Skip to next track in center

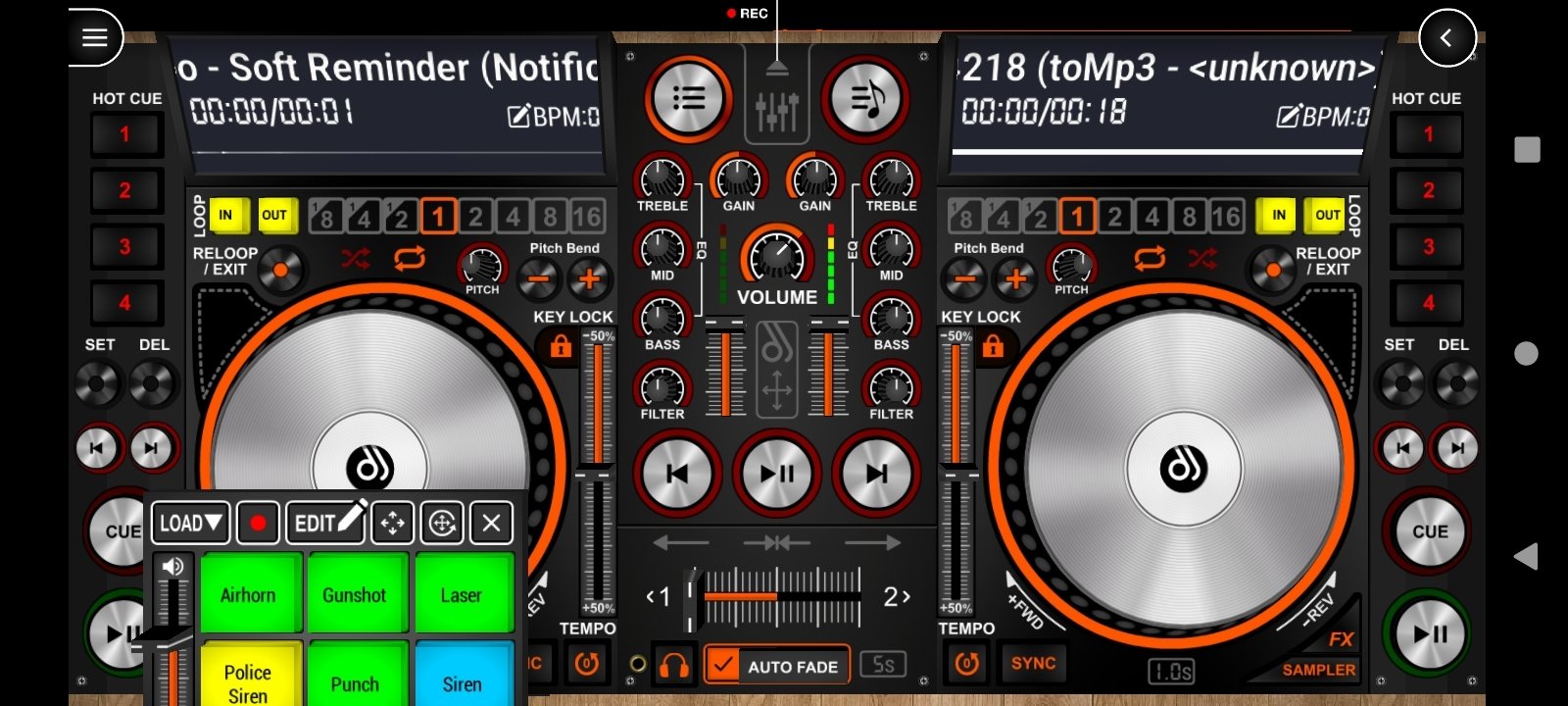(x=877, y=474)
